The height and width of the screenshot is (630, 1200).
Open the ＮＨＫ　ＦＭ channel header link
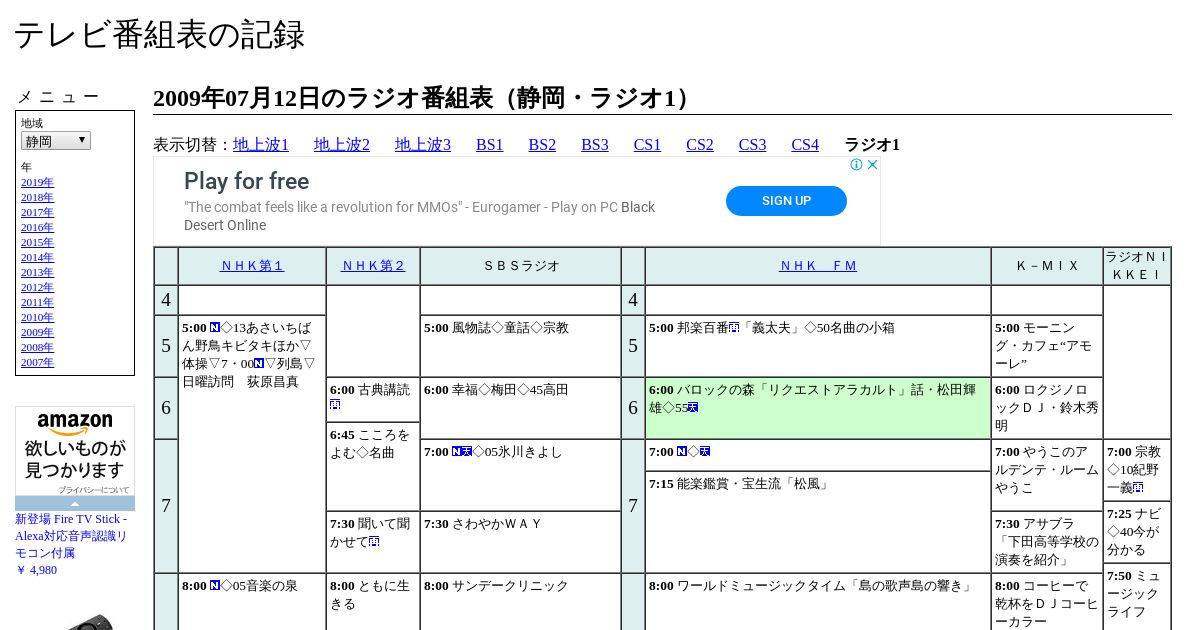coord(818,266)
